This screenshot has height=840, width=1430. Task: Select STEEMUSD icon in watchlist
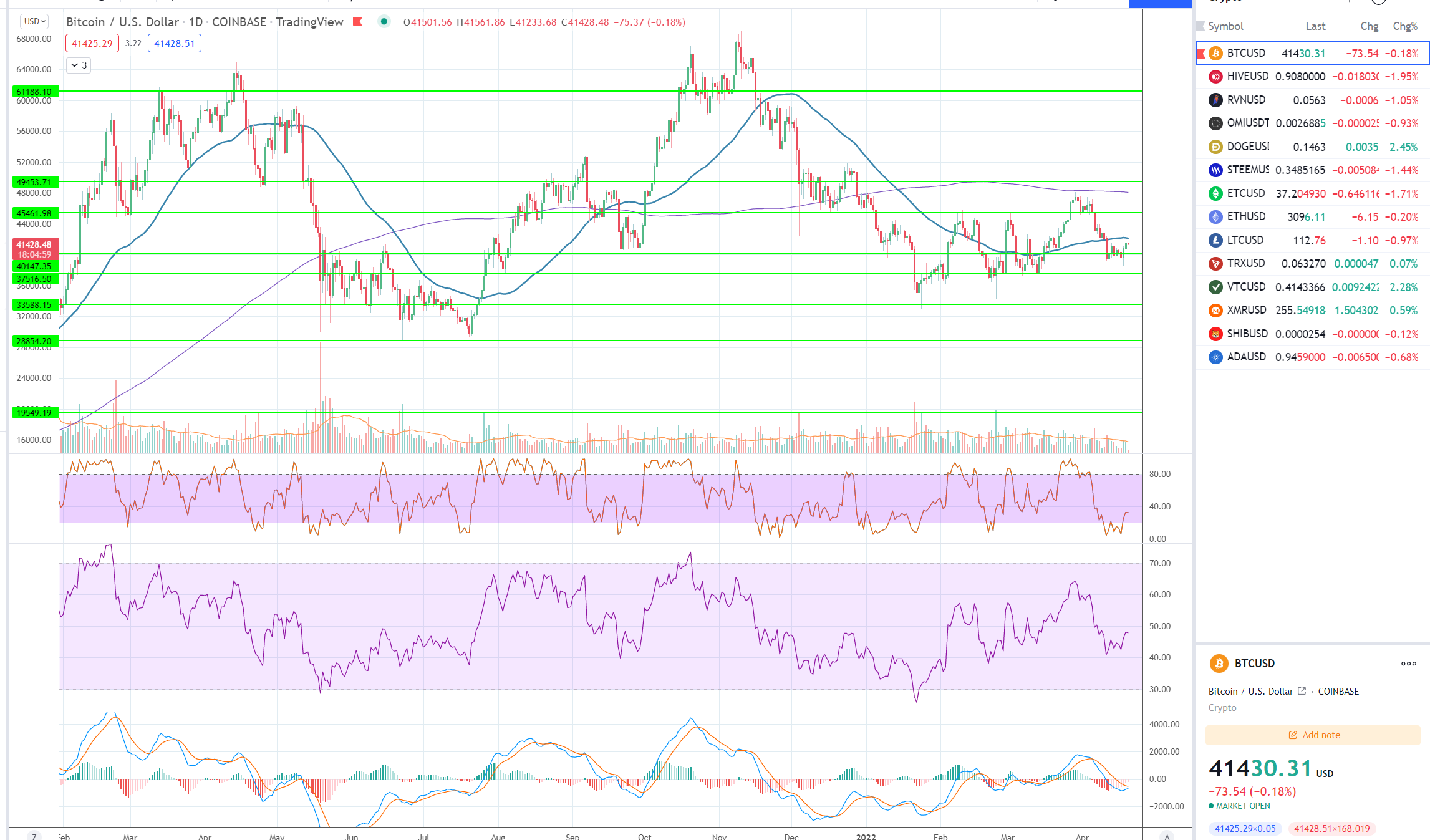click(1215, 170)
